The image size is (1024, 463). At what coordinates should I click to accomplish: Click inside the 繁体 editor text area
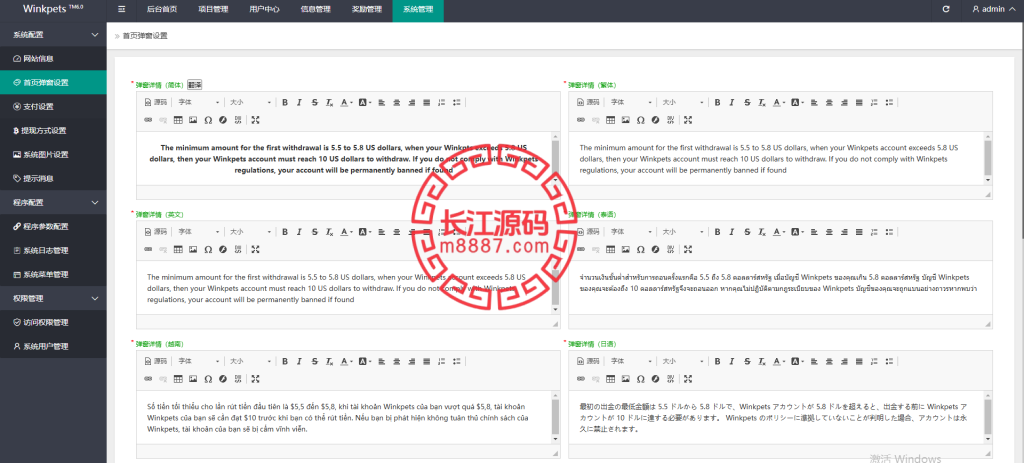pyautogui.click(x=776, y=159)
